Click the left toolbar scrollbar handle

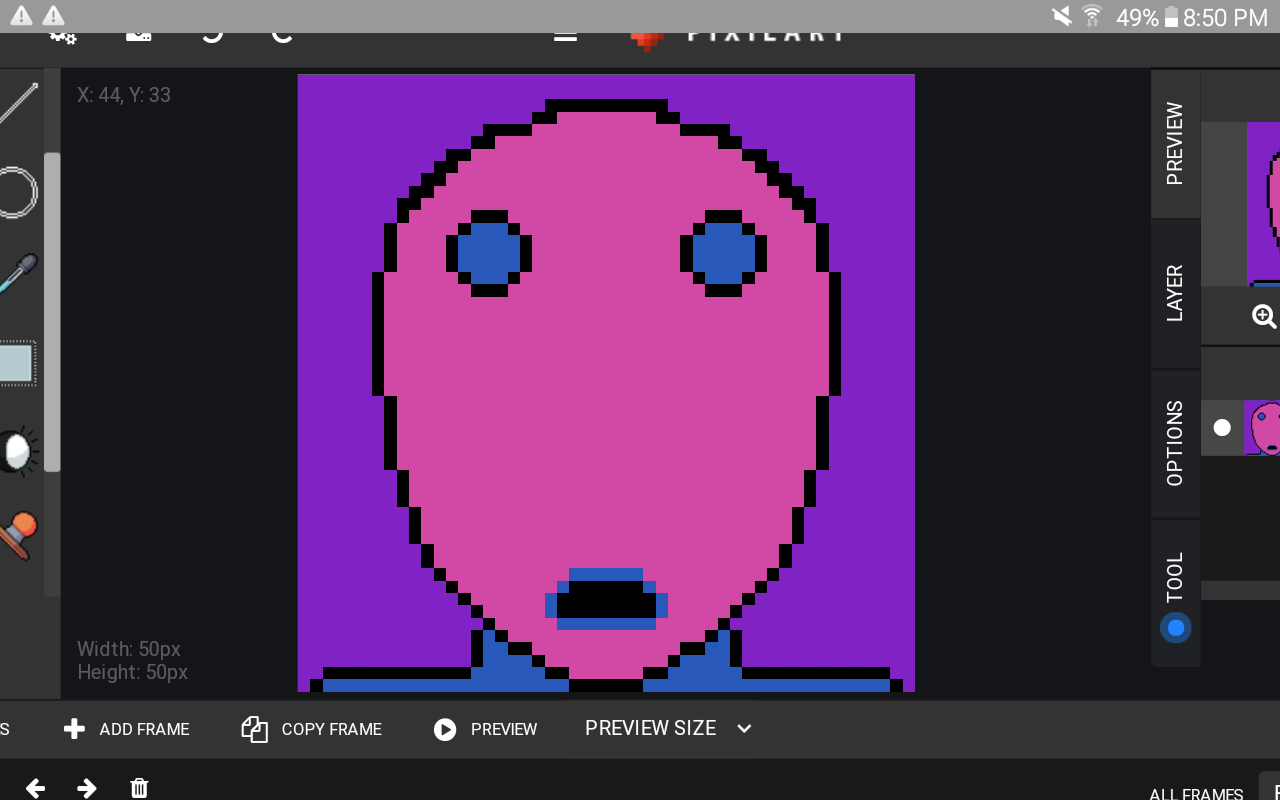(x=52, y=312)
